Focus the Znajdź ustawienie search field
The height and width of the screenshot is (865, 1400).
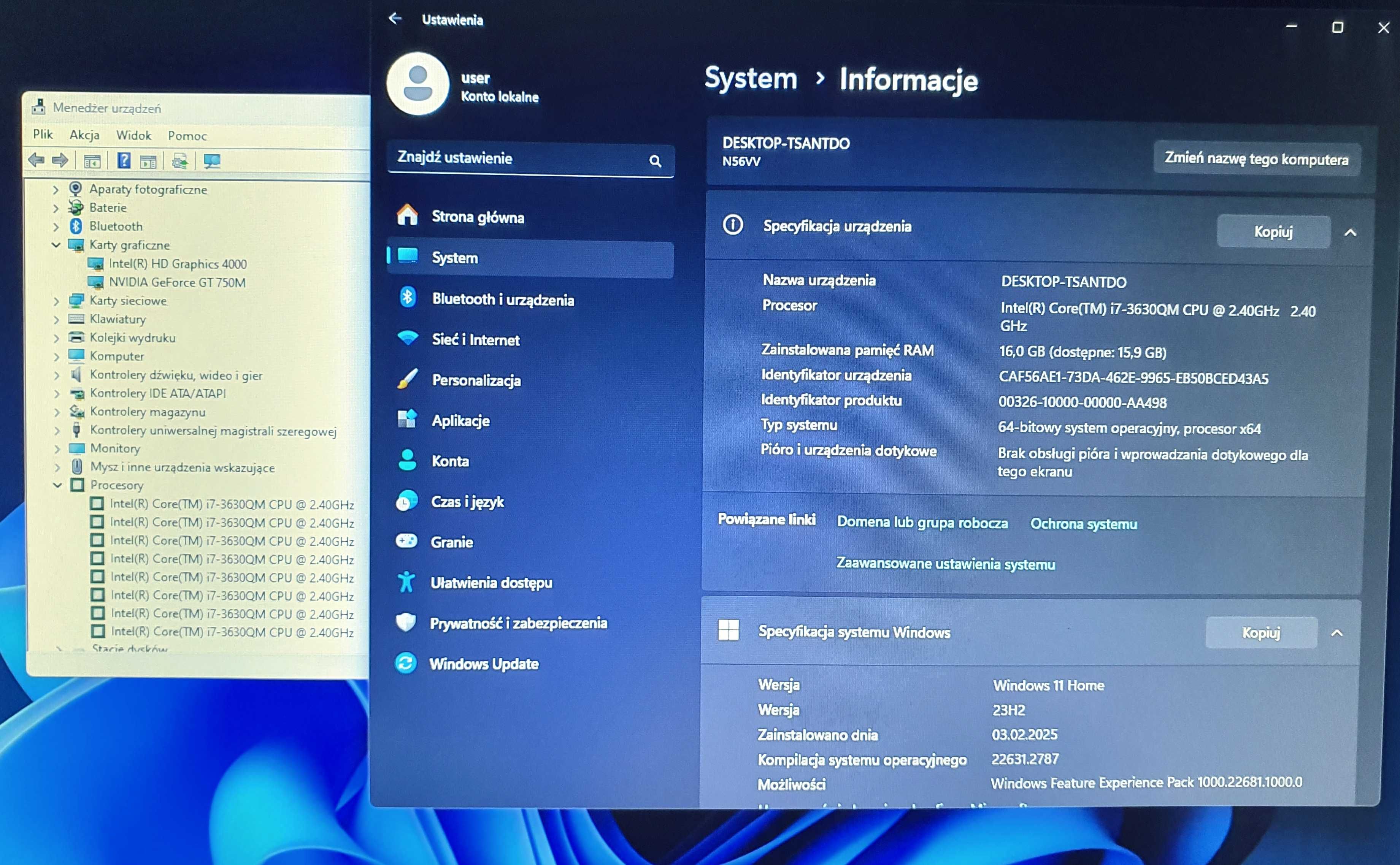530,160
